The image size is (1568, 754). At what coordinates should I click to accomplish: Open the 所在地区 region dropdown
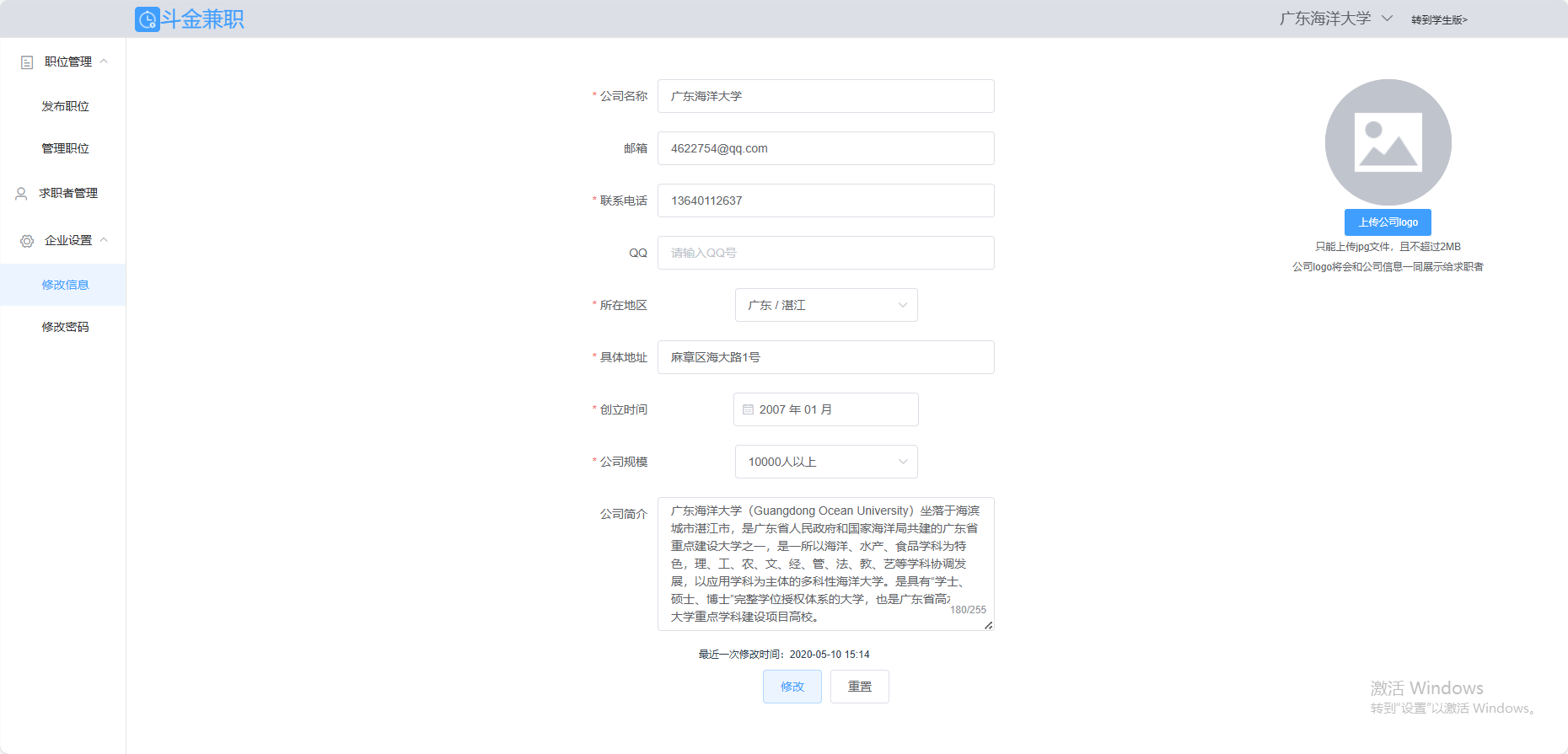tap(826, 305)
